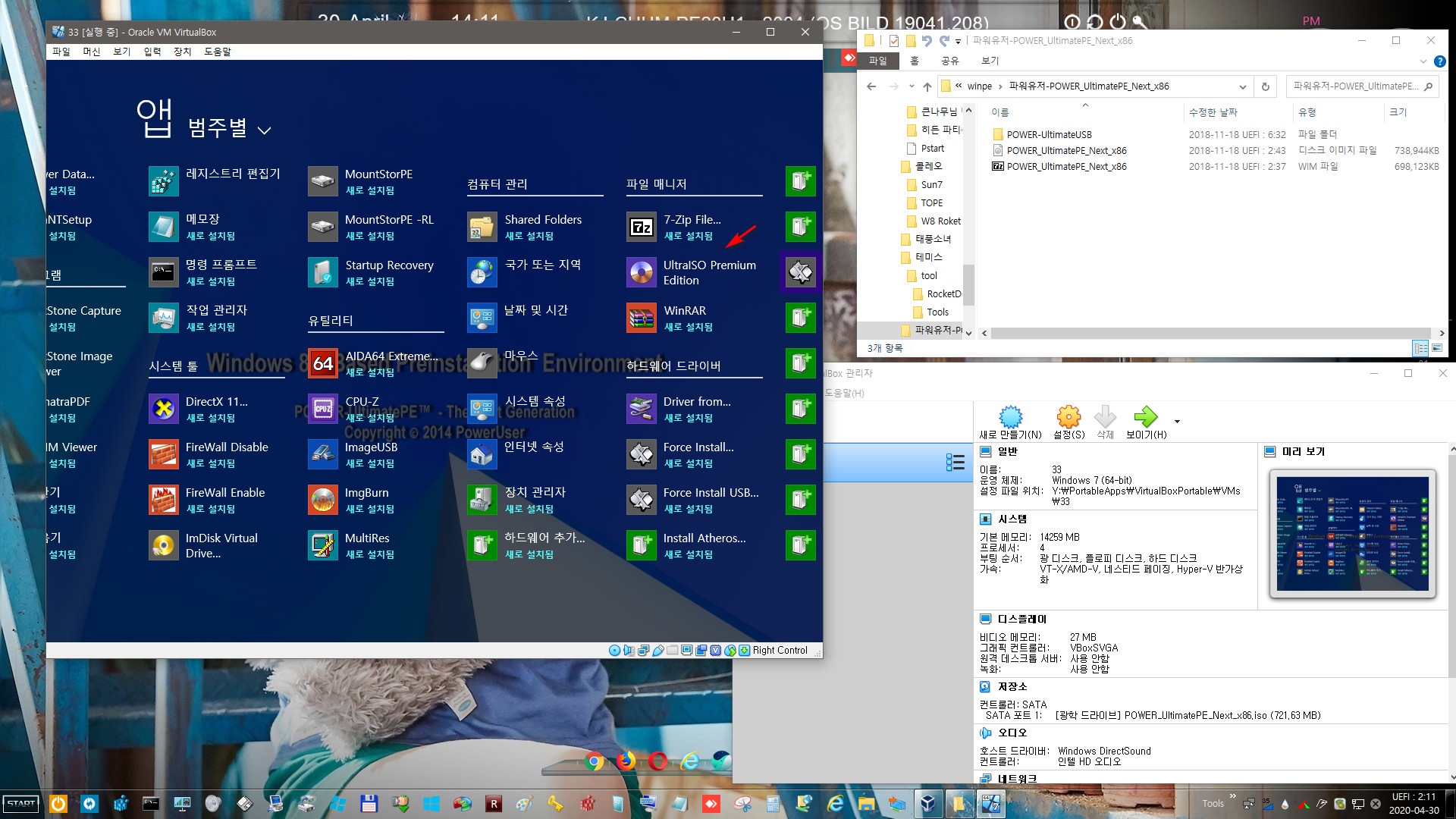This screenshot has width=1456, height=819.
Task: Click the Explorer refresh button
Action: (x=1265, y=86)
